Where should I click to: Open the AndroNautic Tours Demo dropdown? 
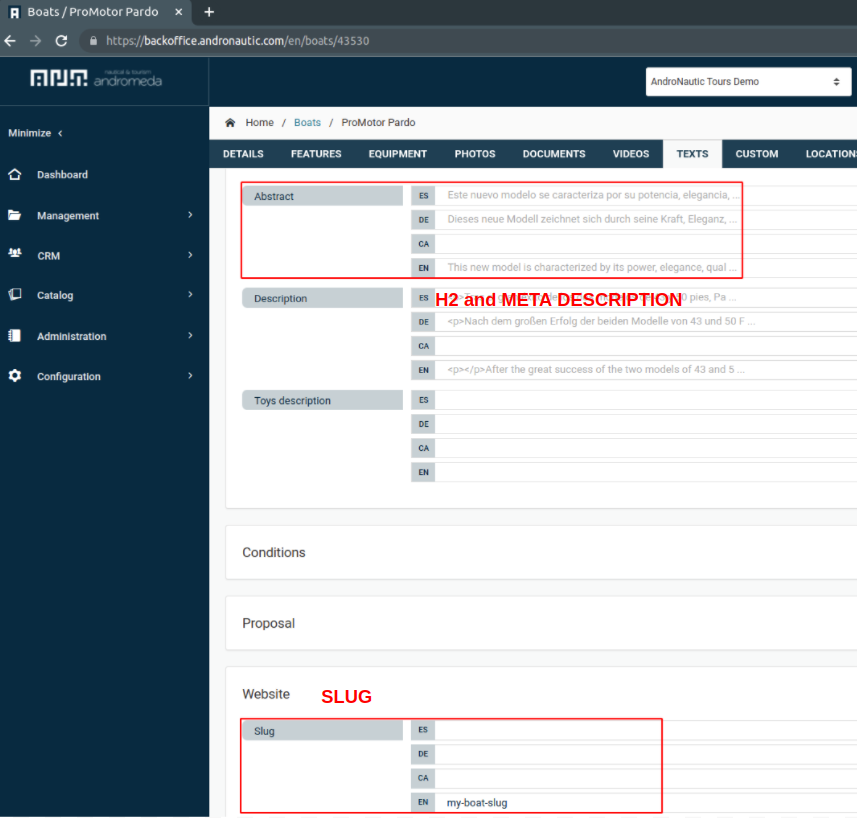748,81
